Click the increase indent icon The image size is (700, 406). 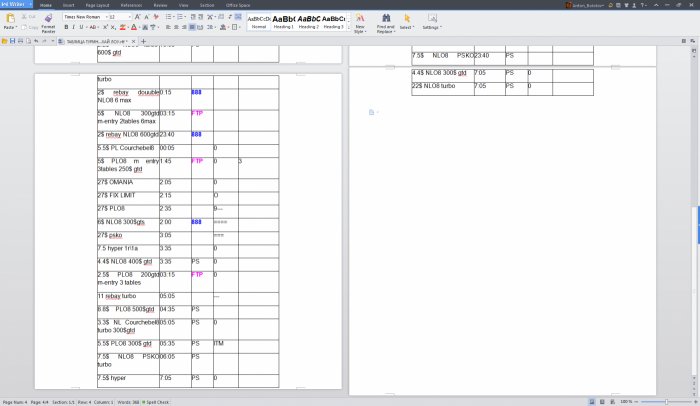click(x=201, y=17)
